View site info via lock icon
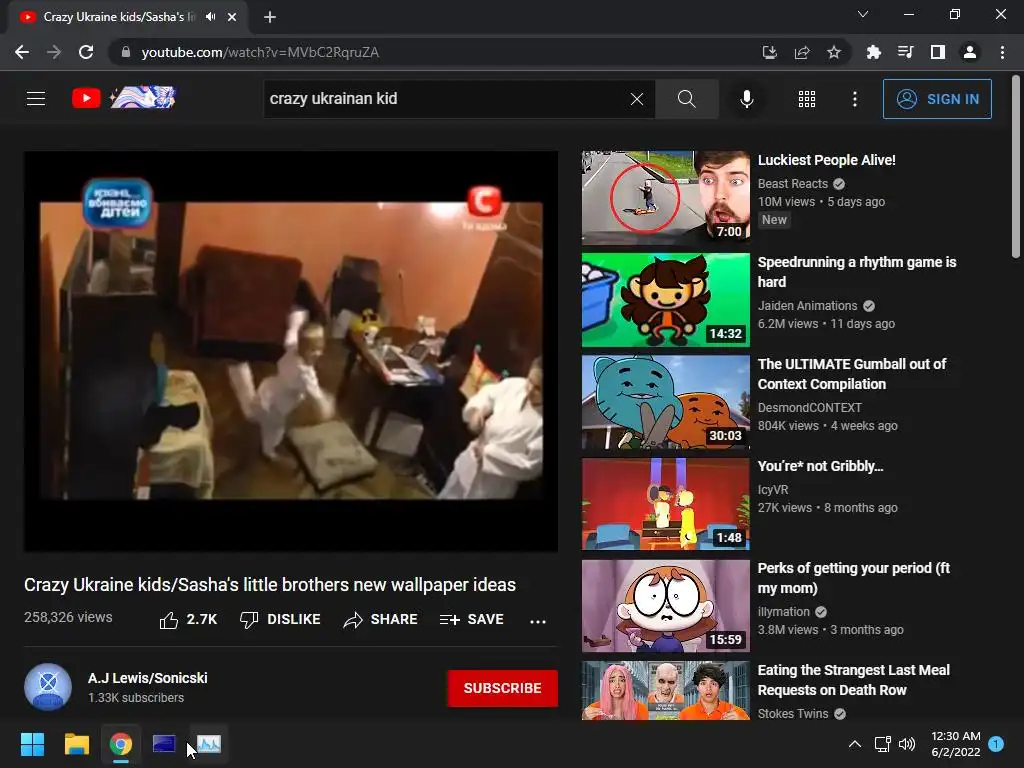1024x768 pixels. tap(126, 52)
